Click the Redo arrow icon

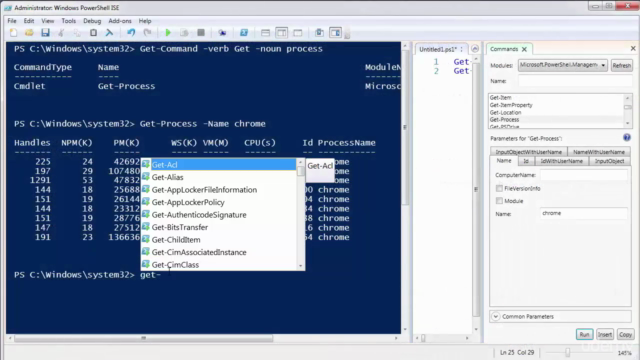pos(147,33)
